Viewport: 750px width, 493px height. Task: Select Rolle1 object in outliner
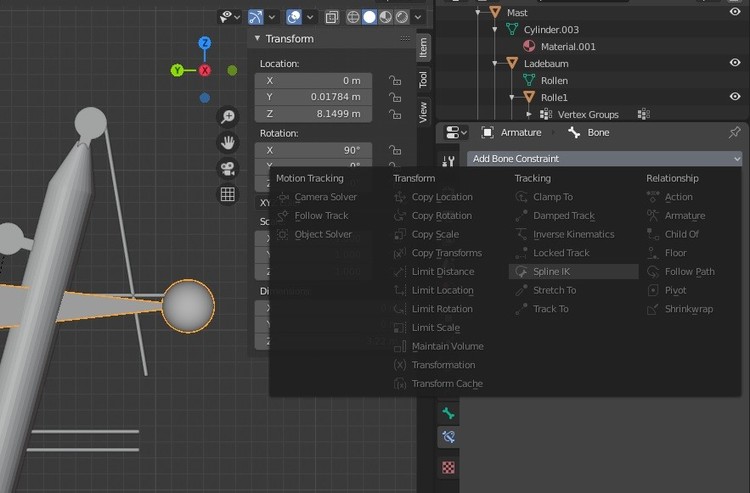pyautogui.click(x=554, y=97)
